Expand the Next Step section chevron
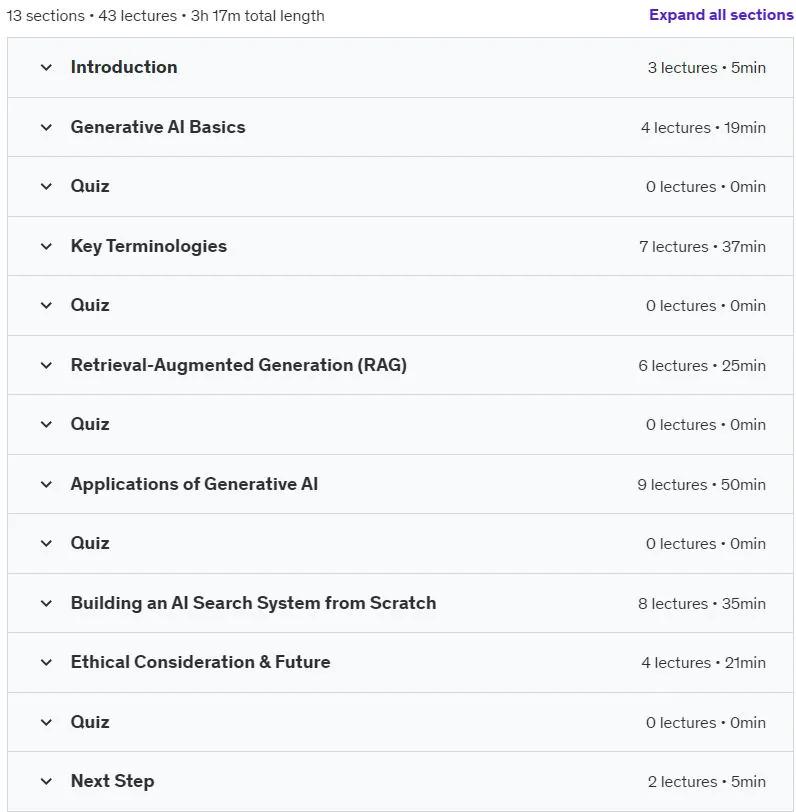Viewport: 796px width, 812px height. (46, 782)
